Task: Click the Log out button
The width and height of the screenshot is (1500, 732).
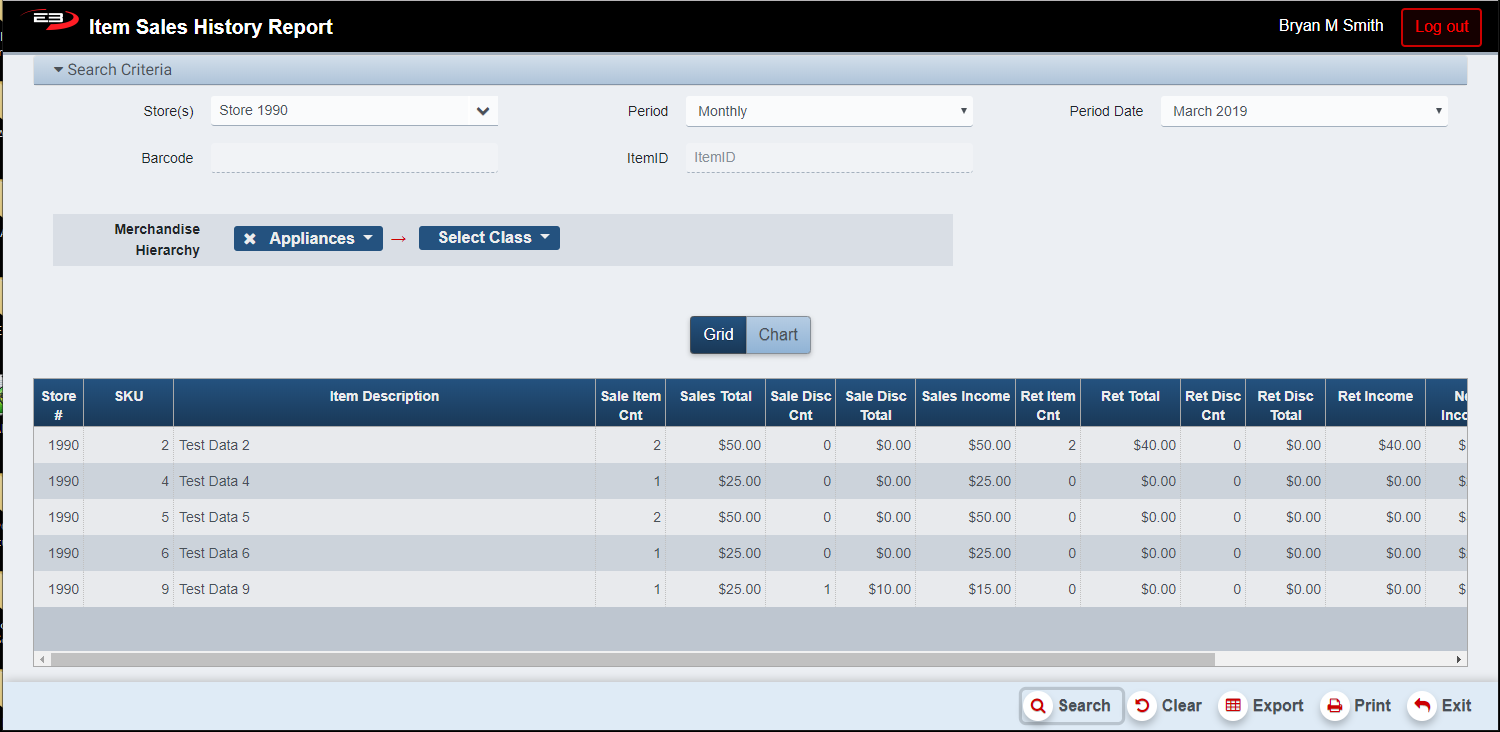Action: coord(1441,27)
